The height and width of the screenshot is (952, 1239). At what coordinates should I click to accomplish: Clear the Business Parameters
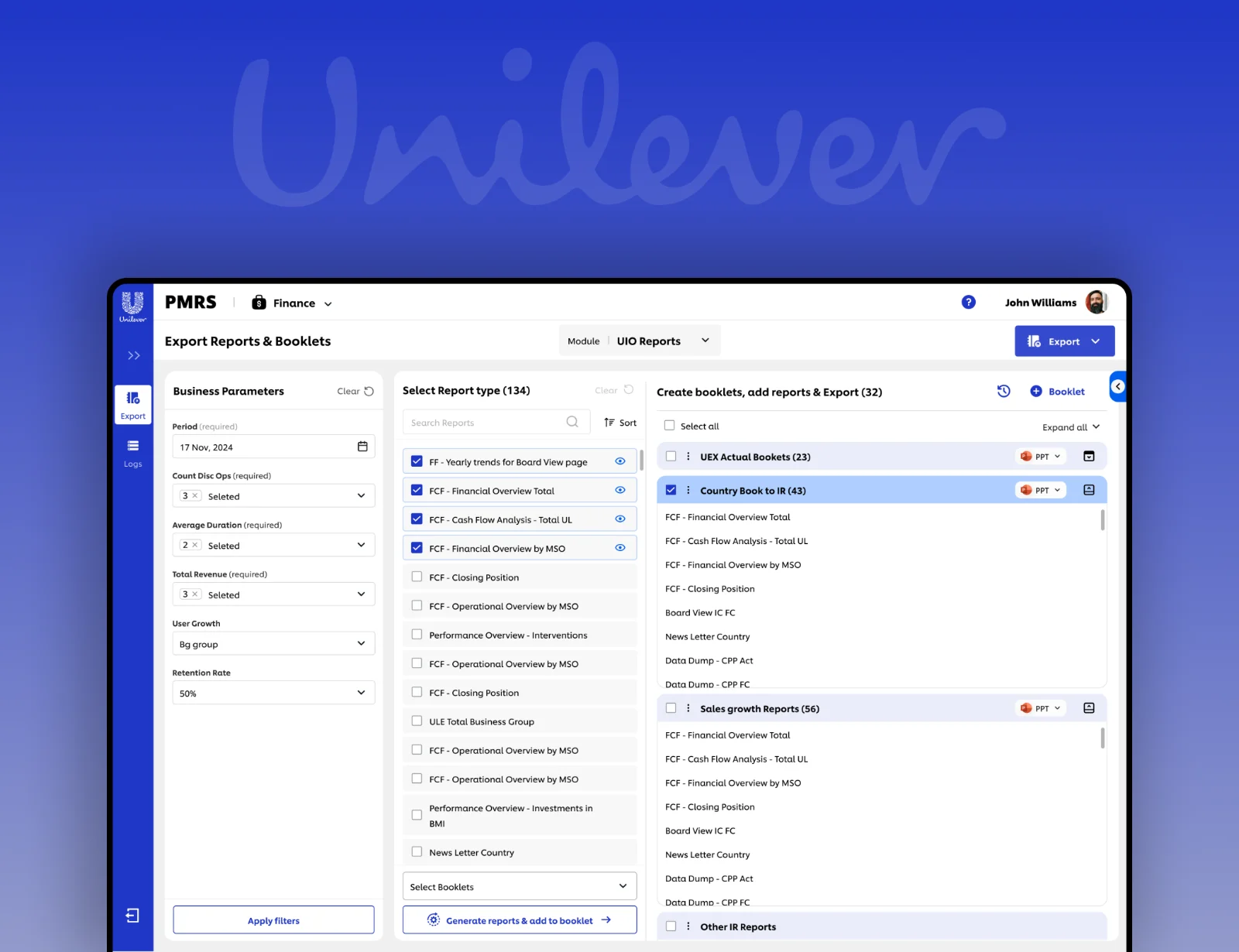click(x=355, y=391)
